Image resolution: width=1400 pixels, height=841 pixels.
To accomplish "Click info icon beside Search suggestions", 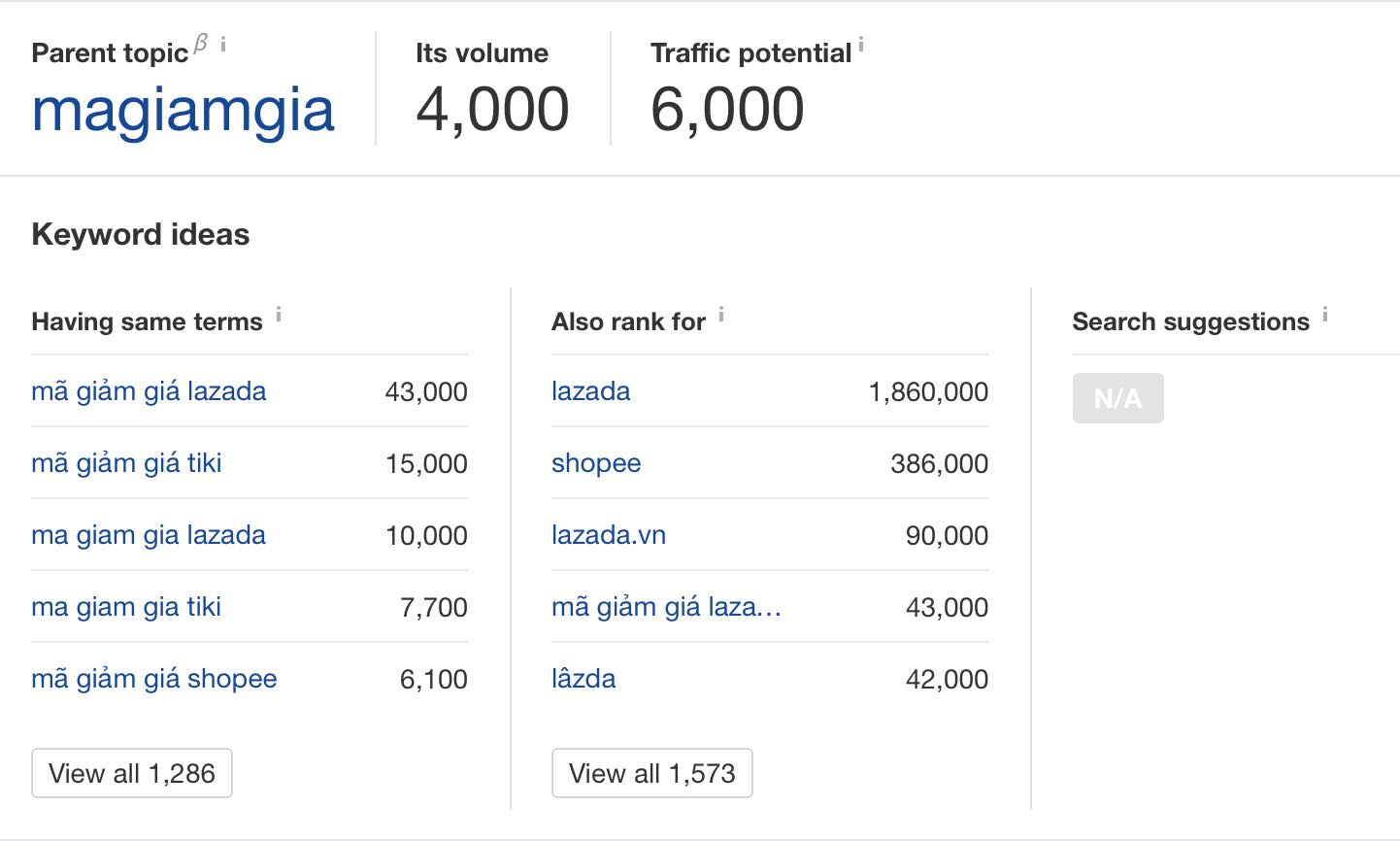I will click(x=1324, y=314).
